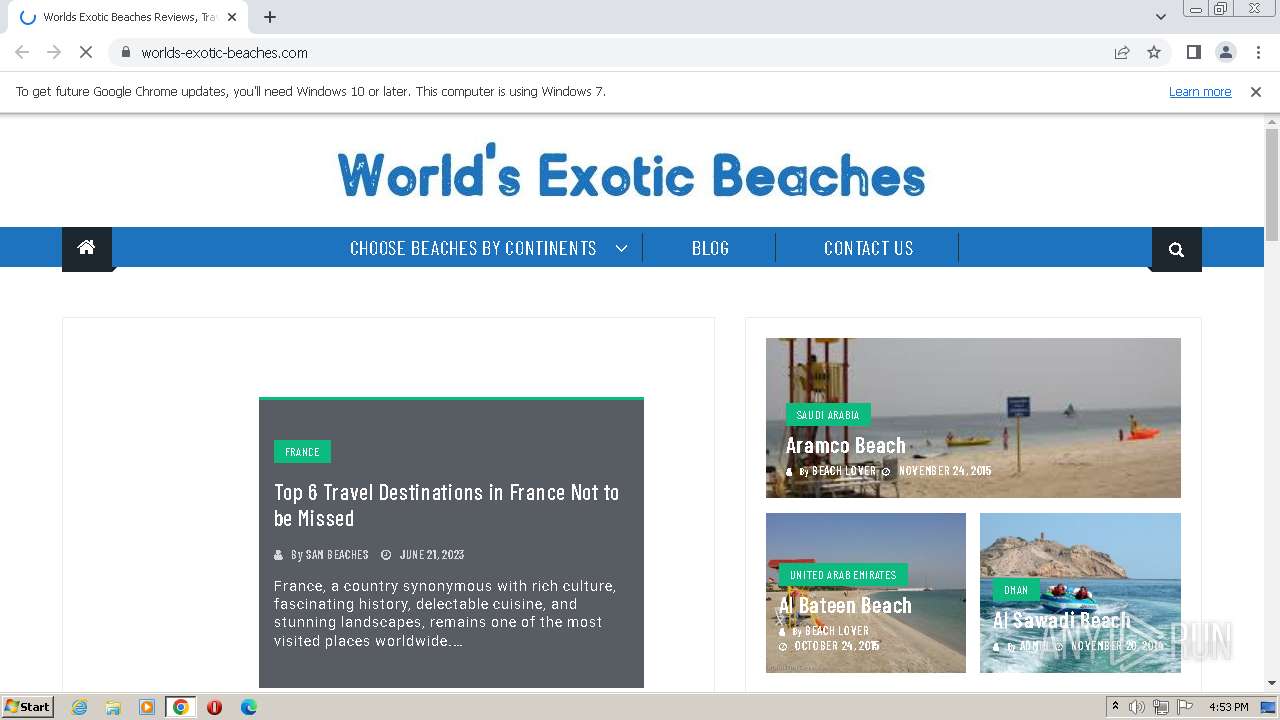Viewport: 1280px width, 720px height.
Task: Close the Worlds Exotic Beaches tab
Action: (232, 17)
